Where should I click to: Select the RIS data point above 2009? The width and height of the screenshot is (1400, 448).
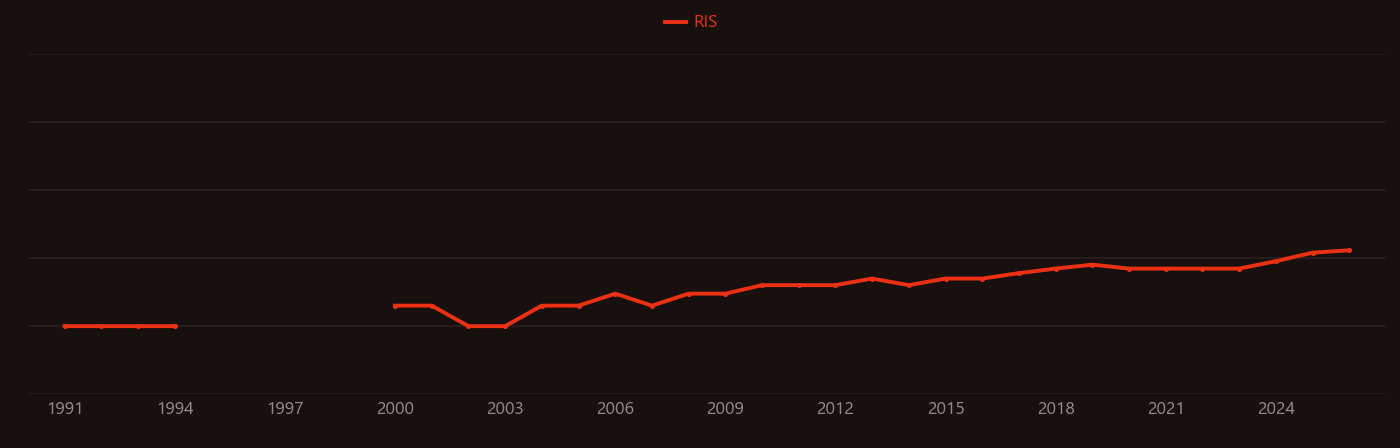pos(725,294)
